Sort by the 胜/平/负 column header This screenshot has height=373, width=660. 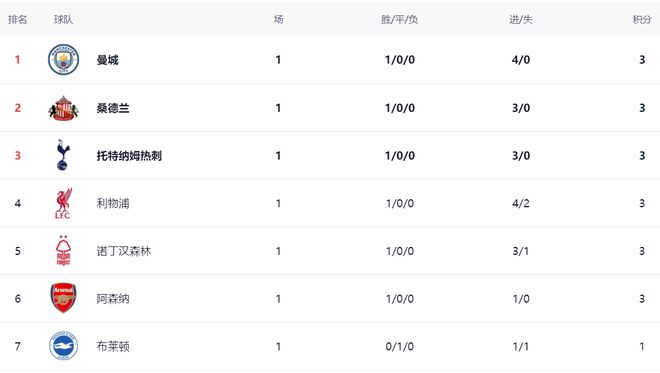[x=399, y=19]
